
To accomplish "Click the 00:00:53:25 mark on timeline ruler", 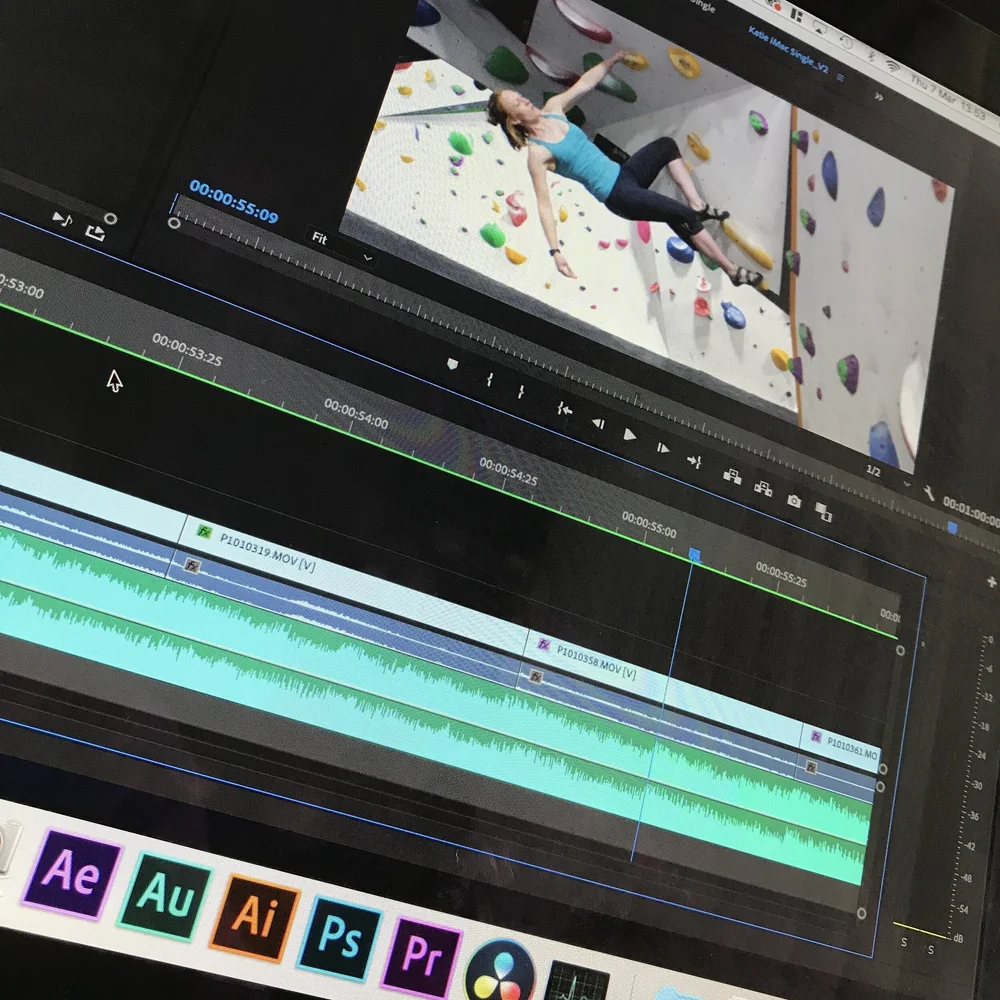I will click(187, 349).
